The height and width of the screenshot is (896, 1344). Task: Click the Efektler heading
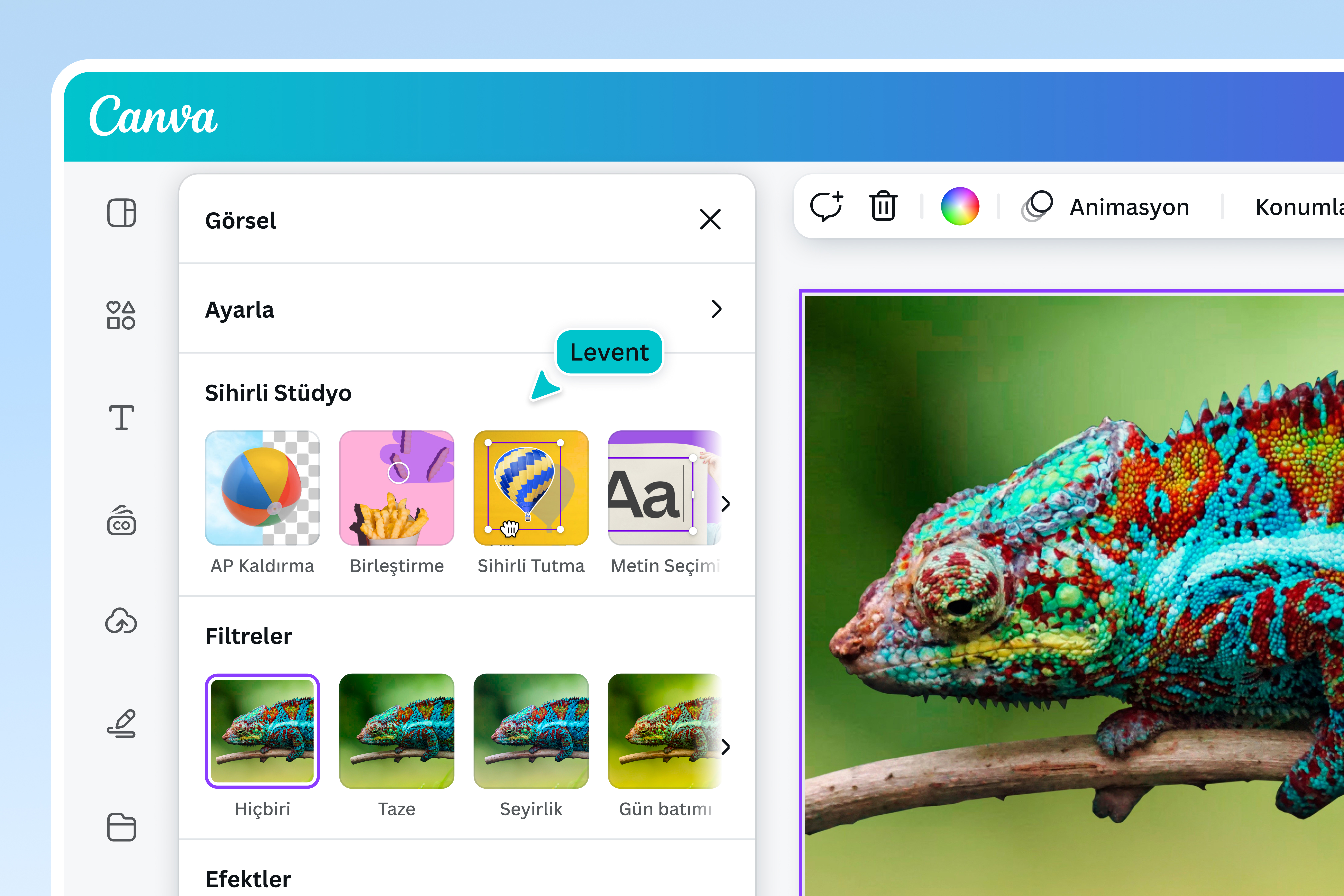248,879
